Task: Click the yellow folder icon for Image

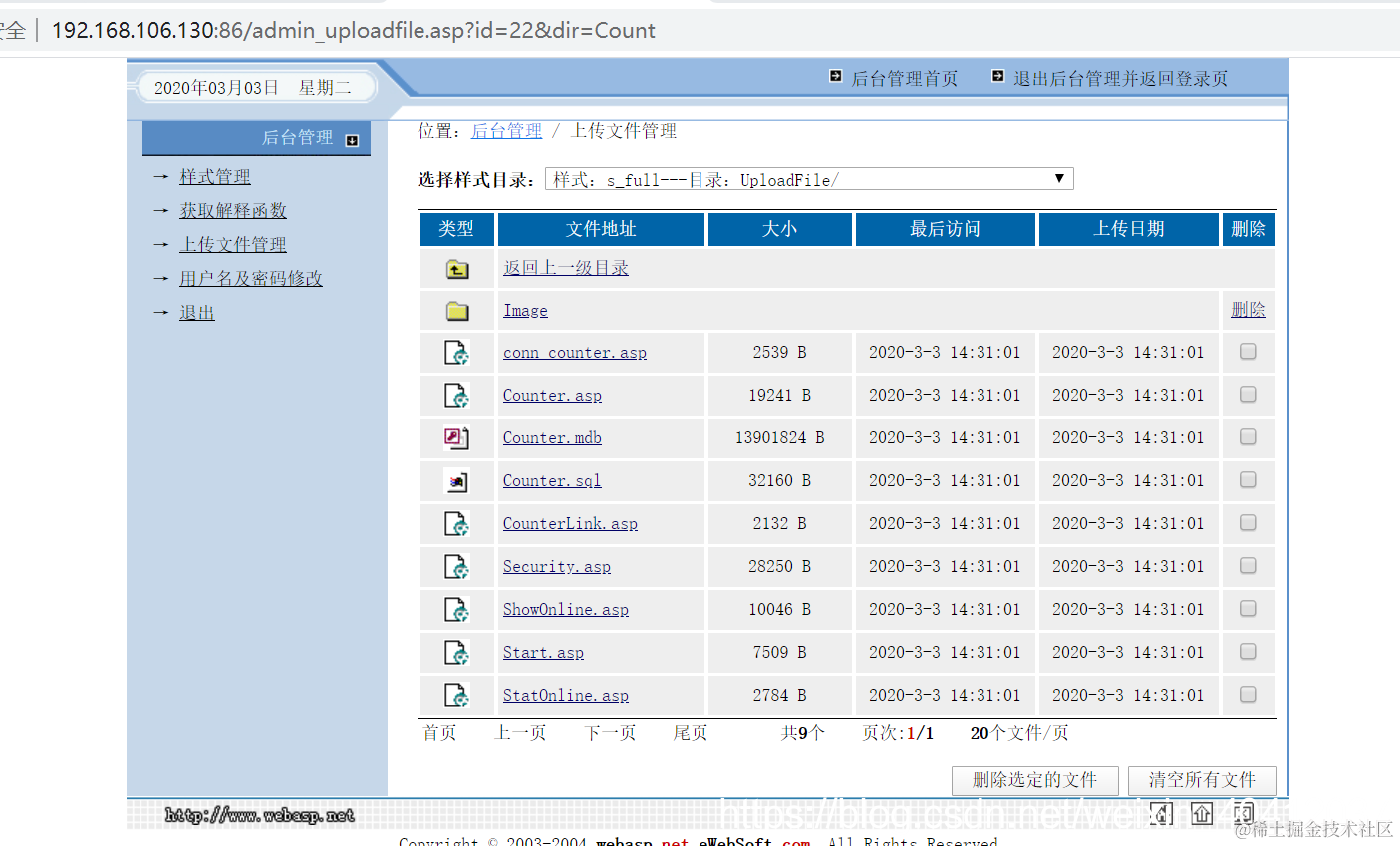Action: 457,311
